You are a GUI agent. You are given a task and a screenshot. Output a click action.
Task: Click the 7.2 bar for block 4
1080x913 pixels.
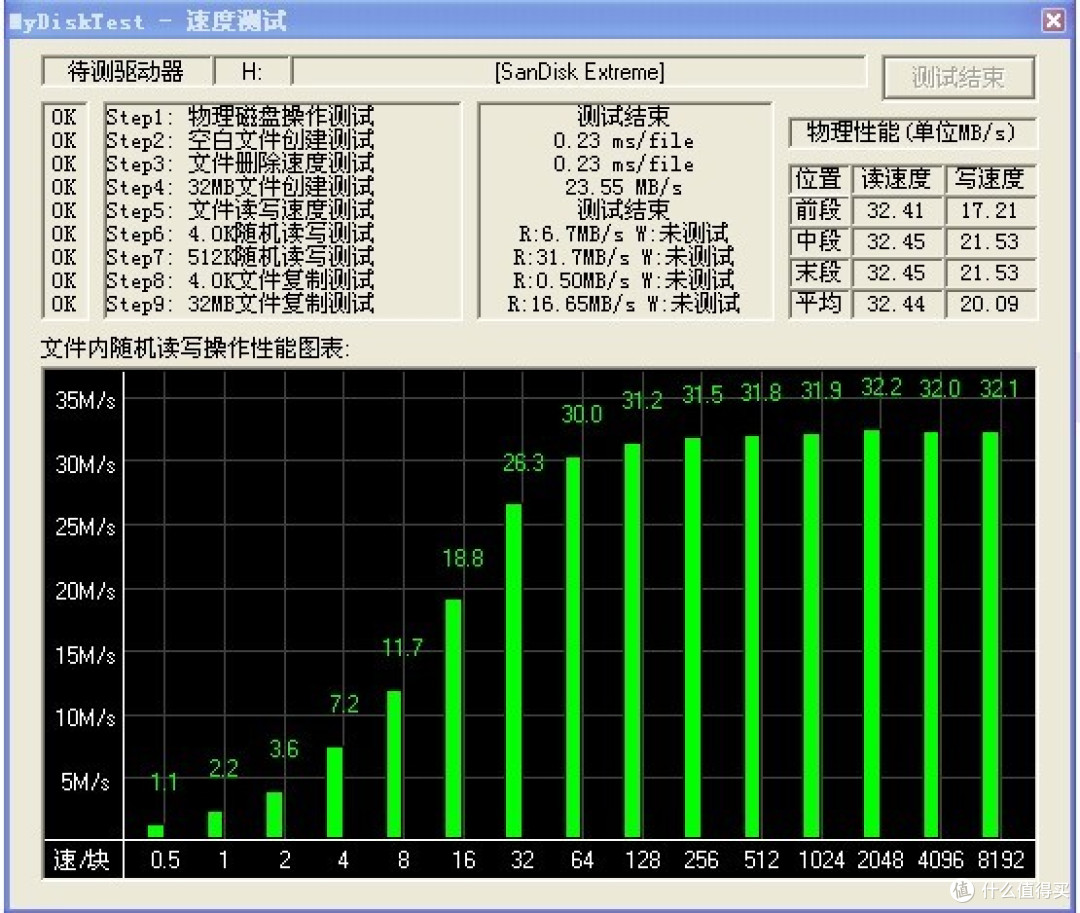click(335, 793)
